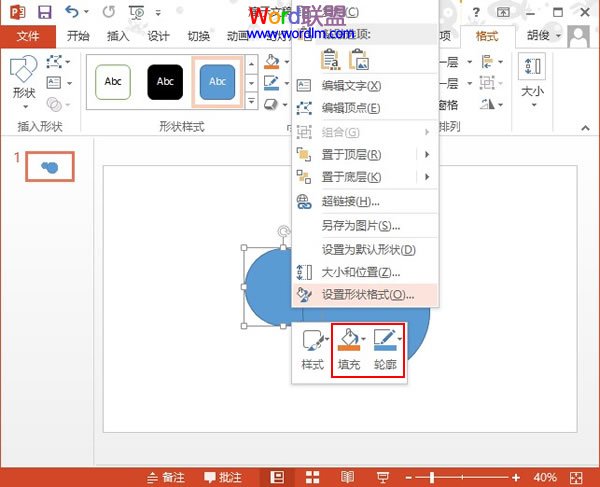Click zoom in plus button
600x487 pixels.
point(516,477)
